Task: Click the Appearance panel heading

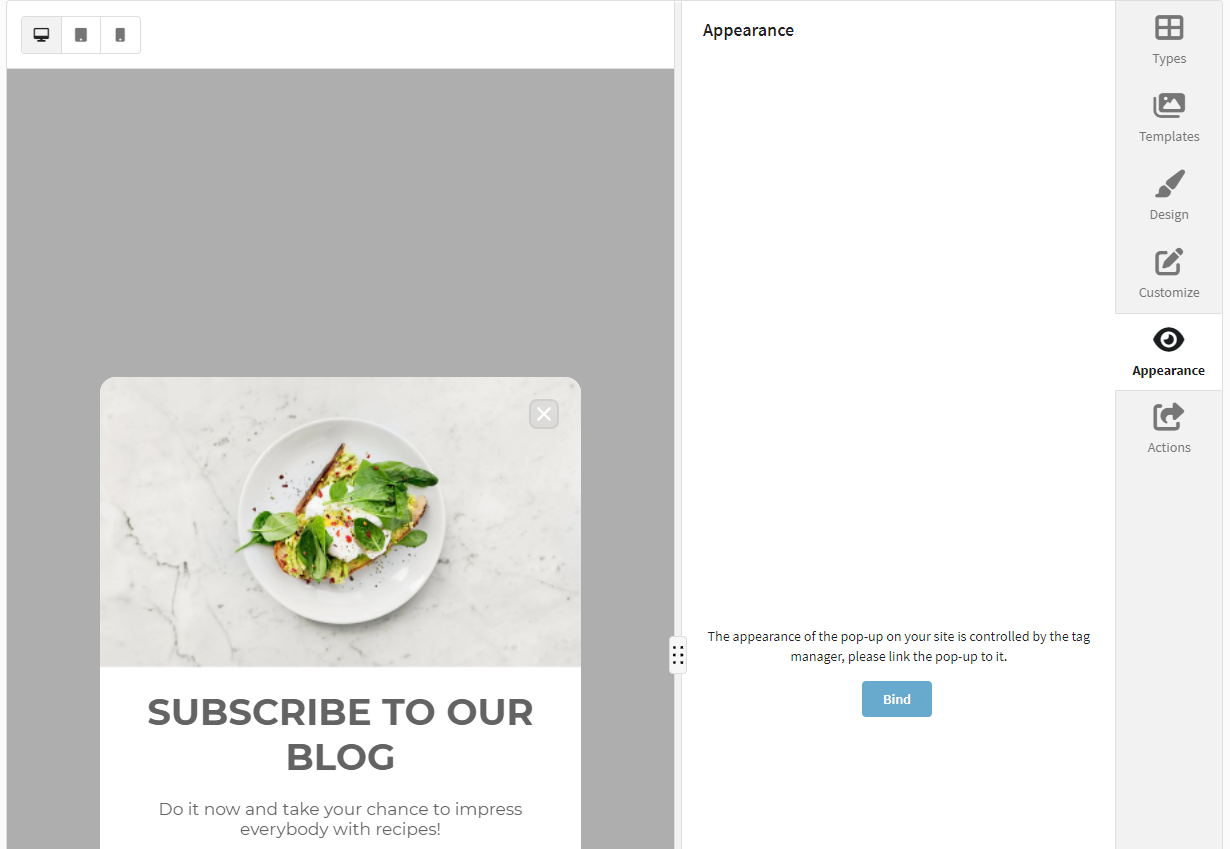Action: pyautogui.click(x=748, y=30)
